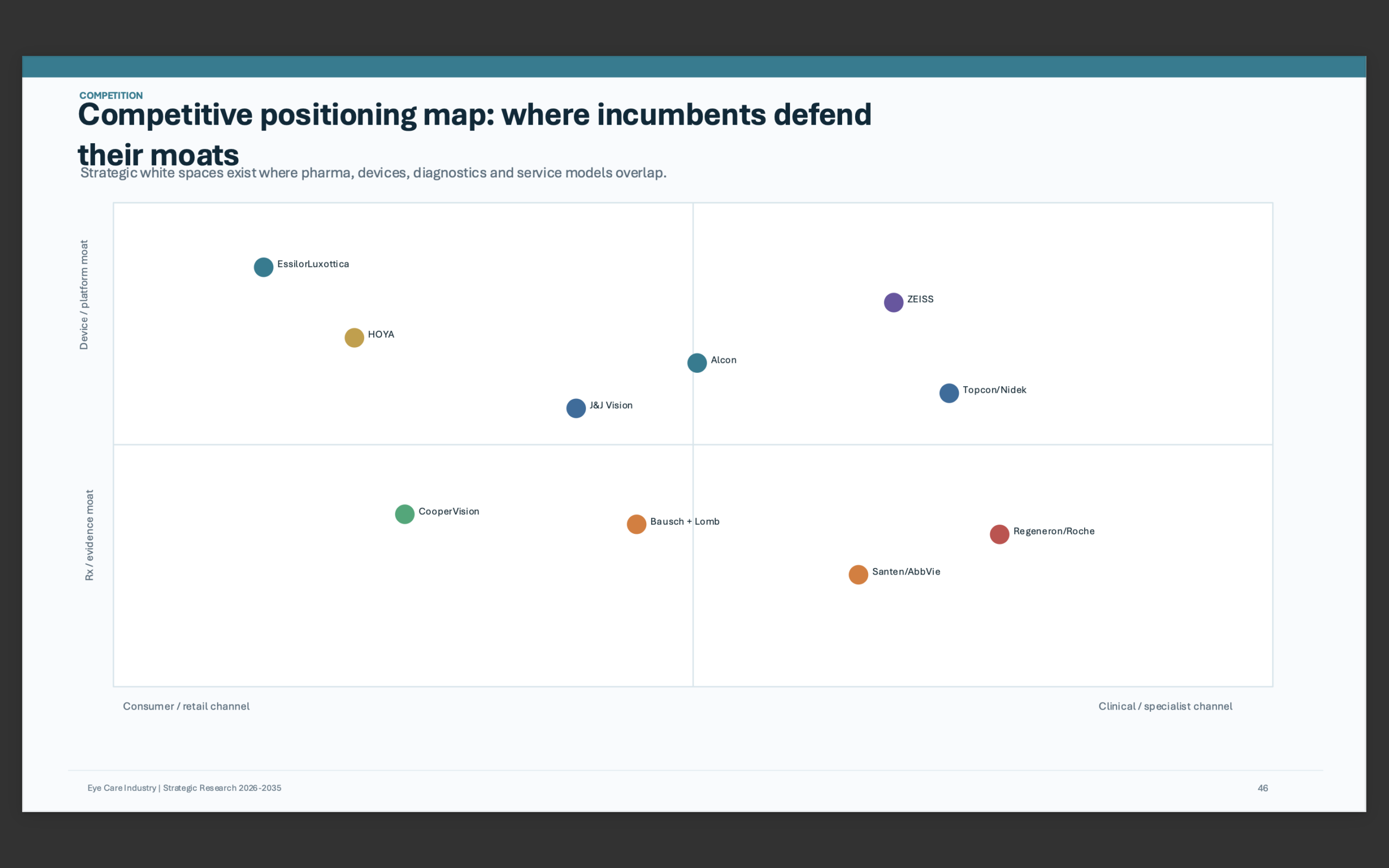Click the HOYA label text
Viewport: 1389px width, 868px height.
coord(381,334)
